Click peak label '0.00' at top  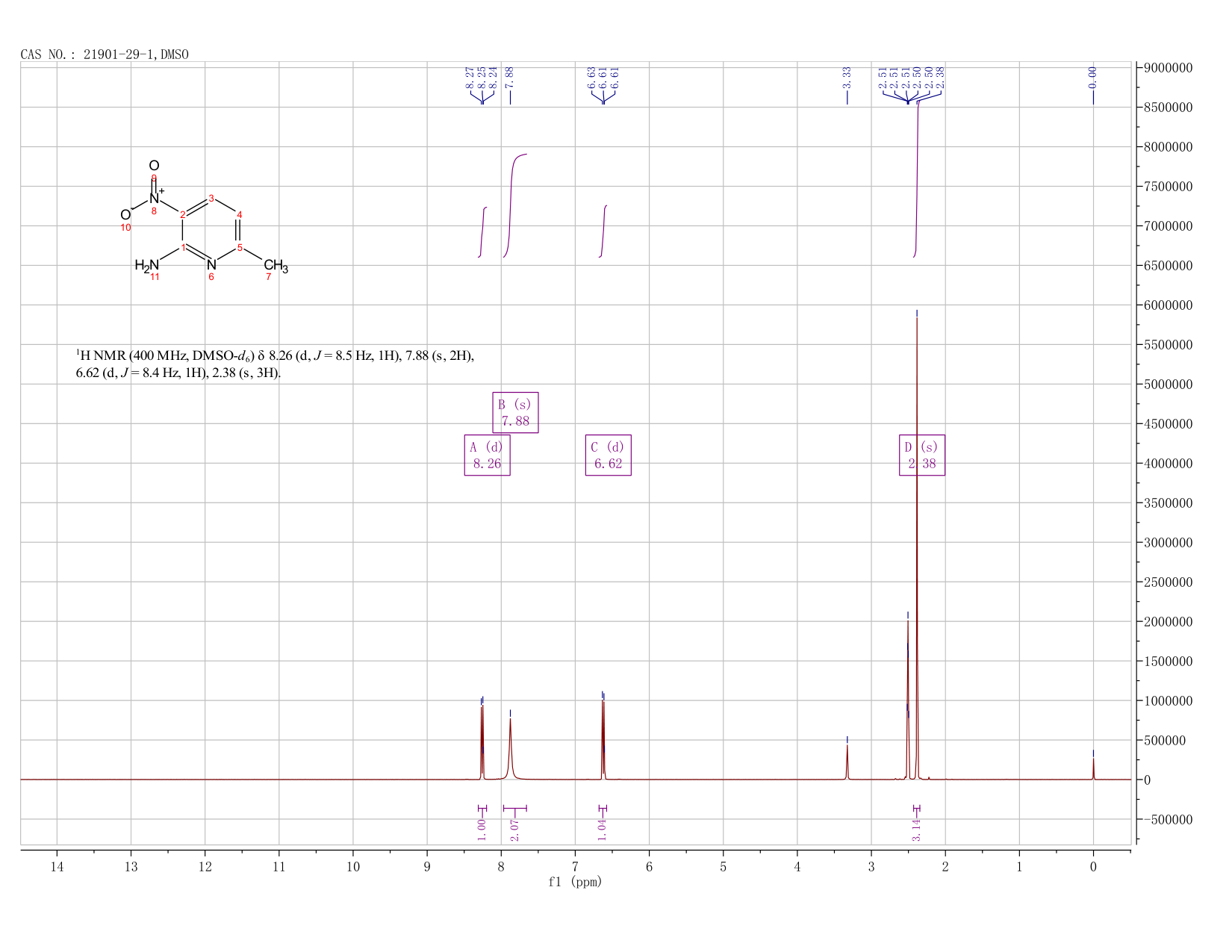tap(1093, 77)
